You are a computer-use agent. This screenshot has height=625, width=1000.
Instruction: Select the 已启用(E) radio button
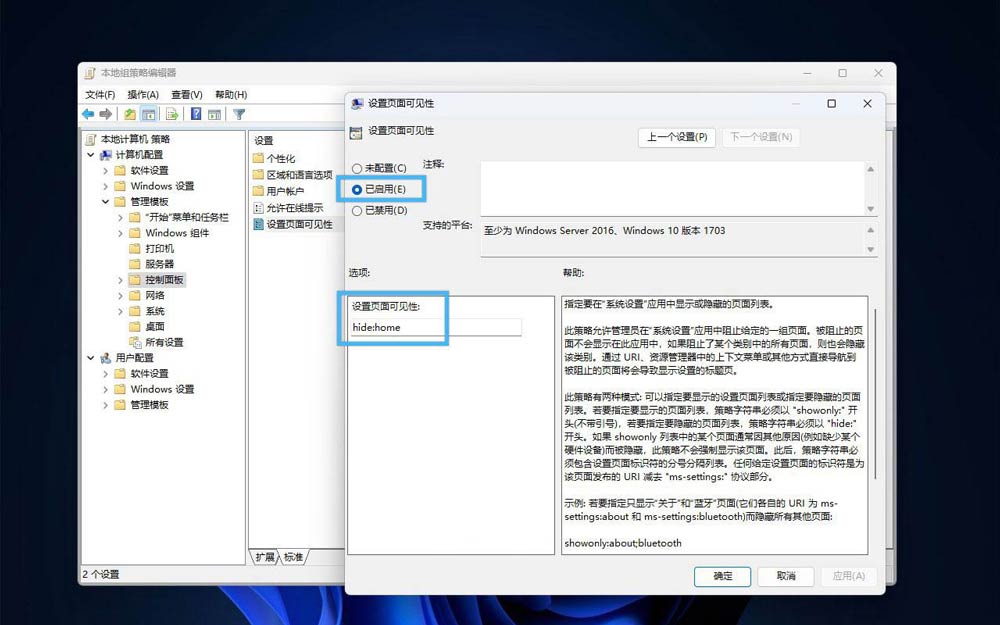(357, 189)
